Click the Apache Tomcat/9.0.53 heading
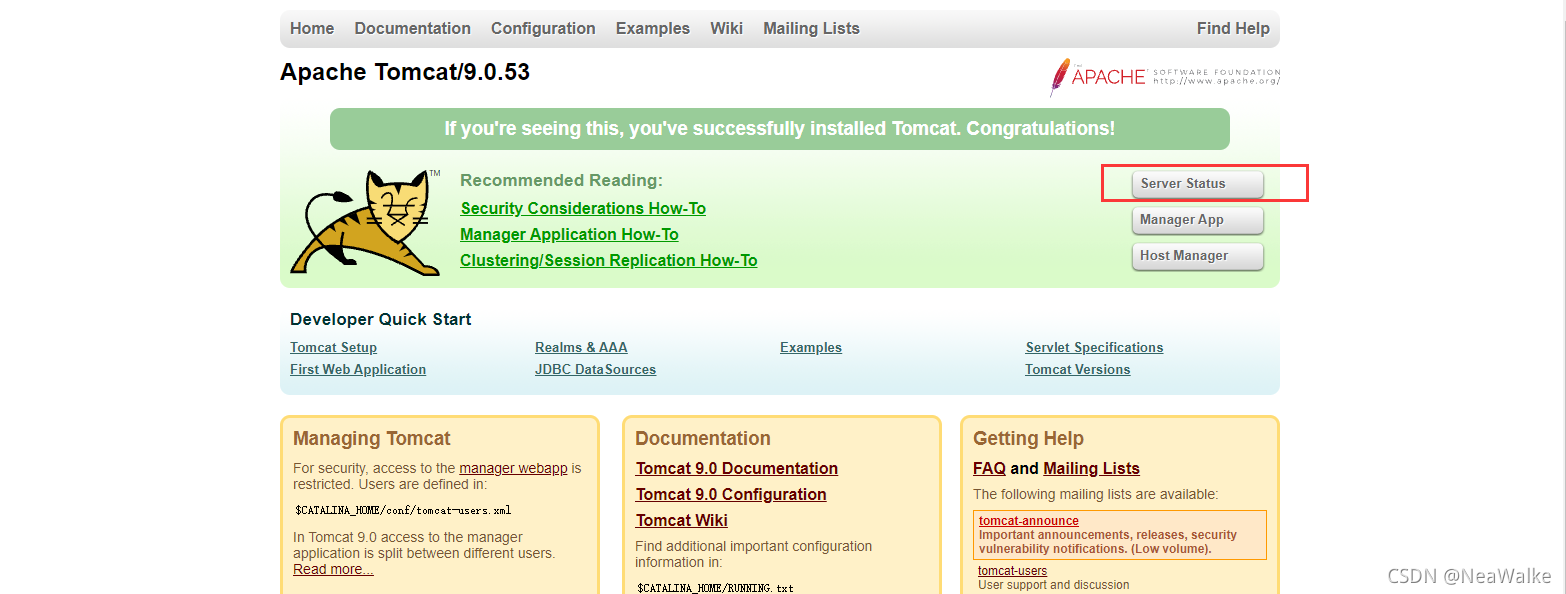The width and height of the screenshot is (1566, 594). 405,73
